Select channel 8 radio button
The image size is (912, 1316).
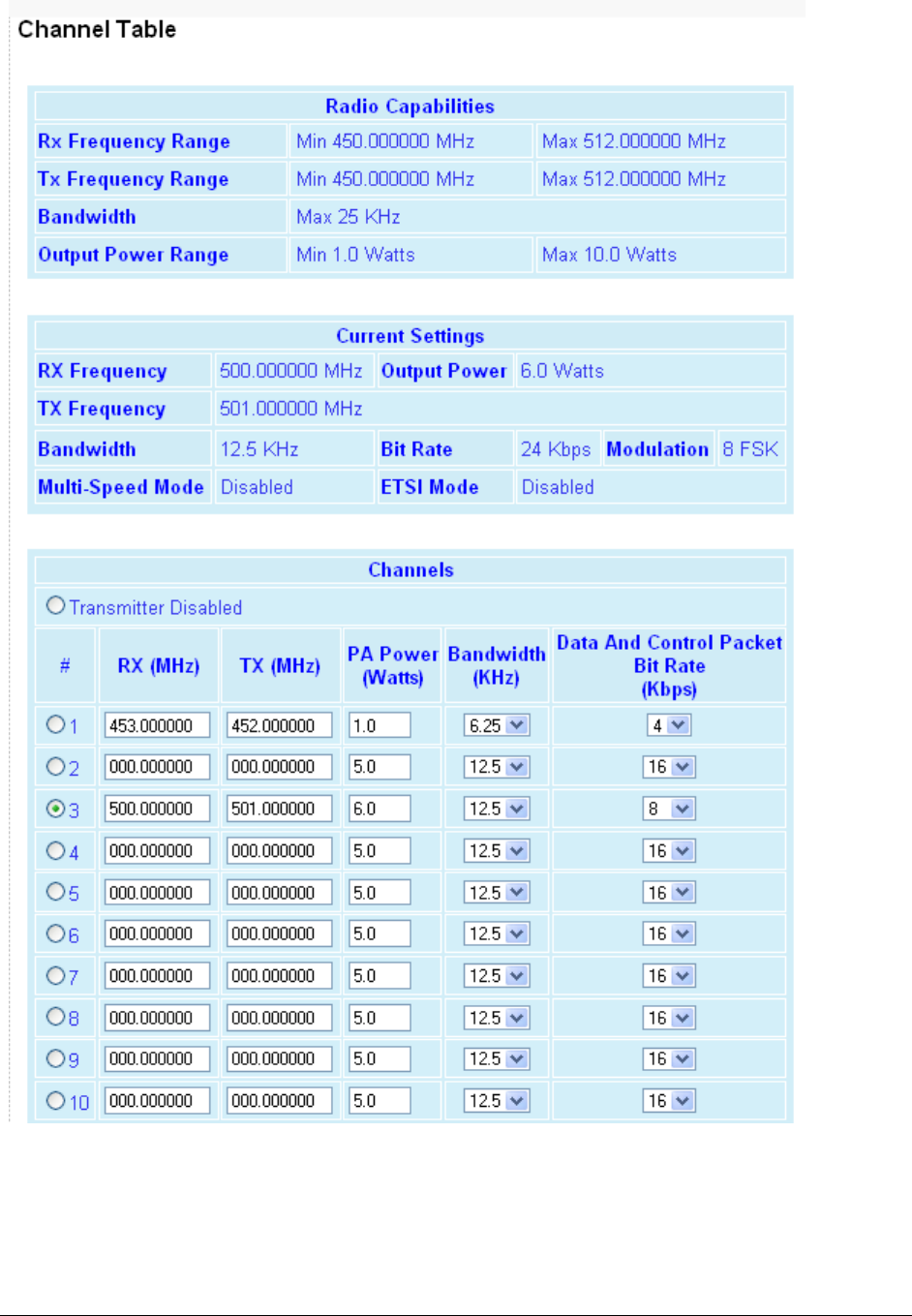pyautogui.click(x=56, y=1017)
